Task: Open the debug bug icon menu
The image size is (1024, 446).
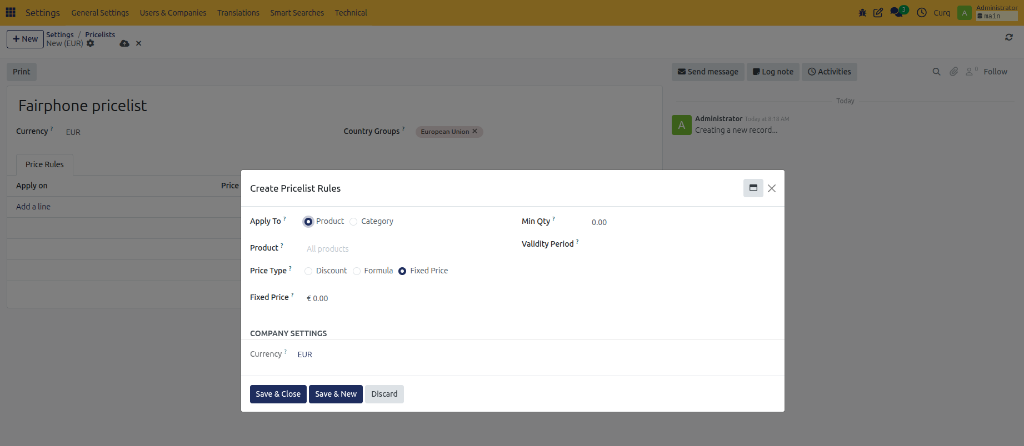Action: [x=863, y=12]
